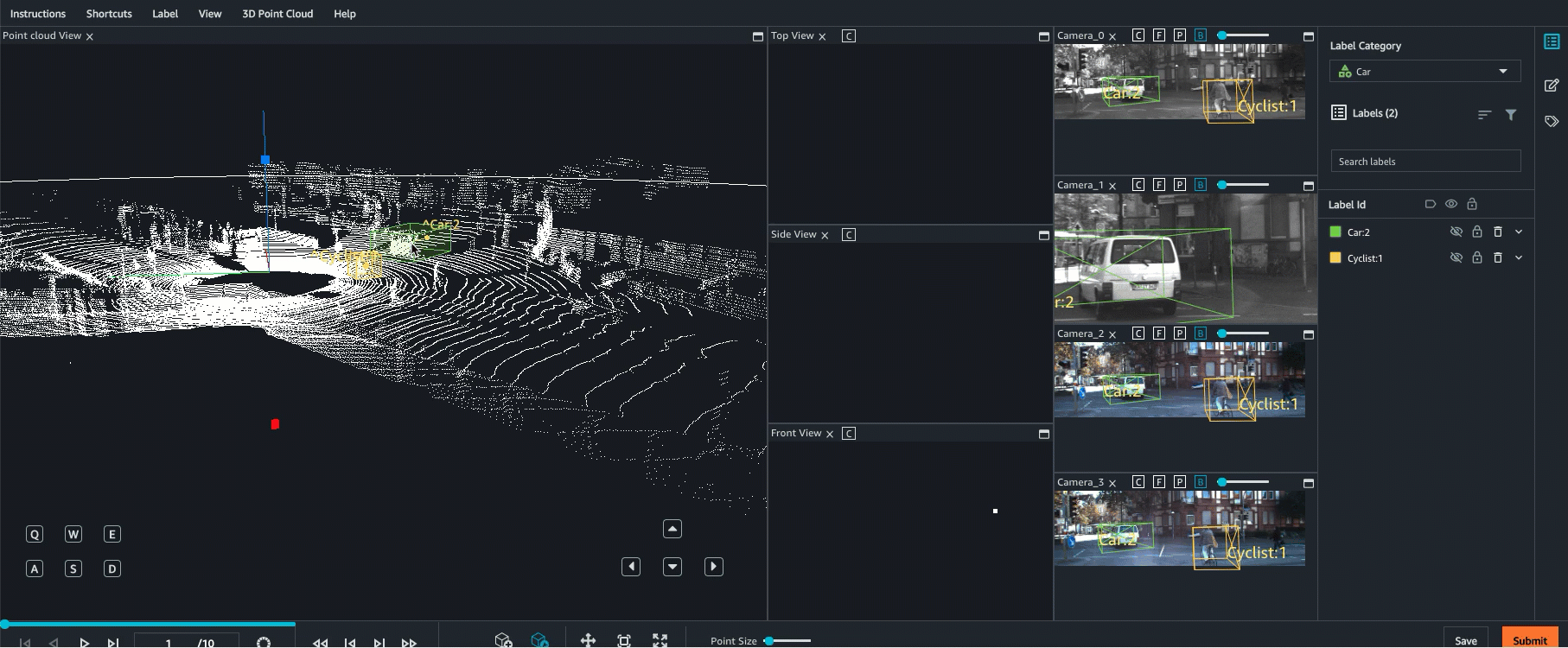
Task: Toggle visibility of Car:2 label
Action: [1456, 232]
